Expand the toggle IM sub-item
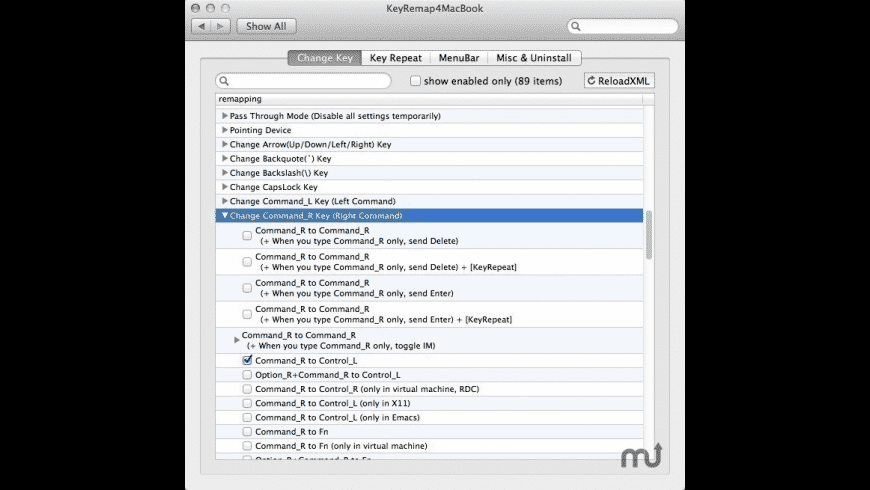870x490 pixels. [x=237, y=340]
